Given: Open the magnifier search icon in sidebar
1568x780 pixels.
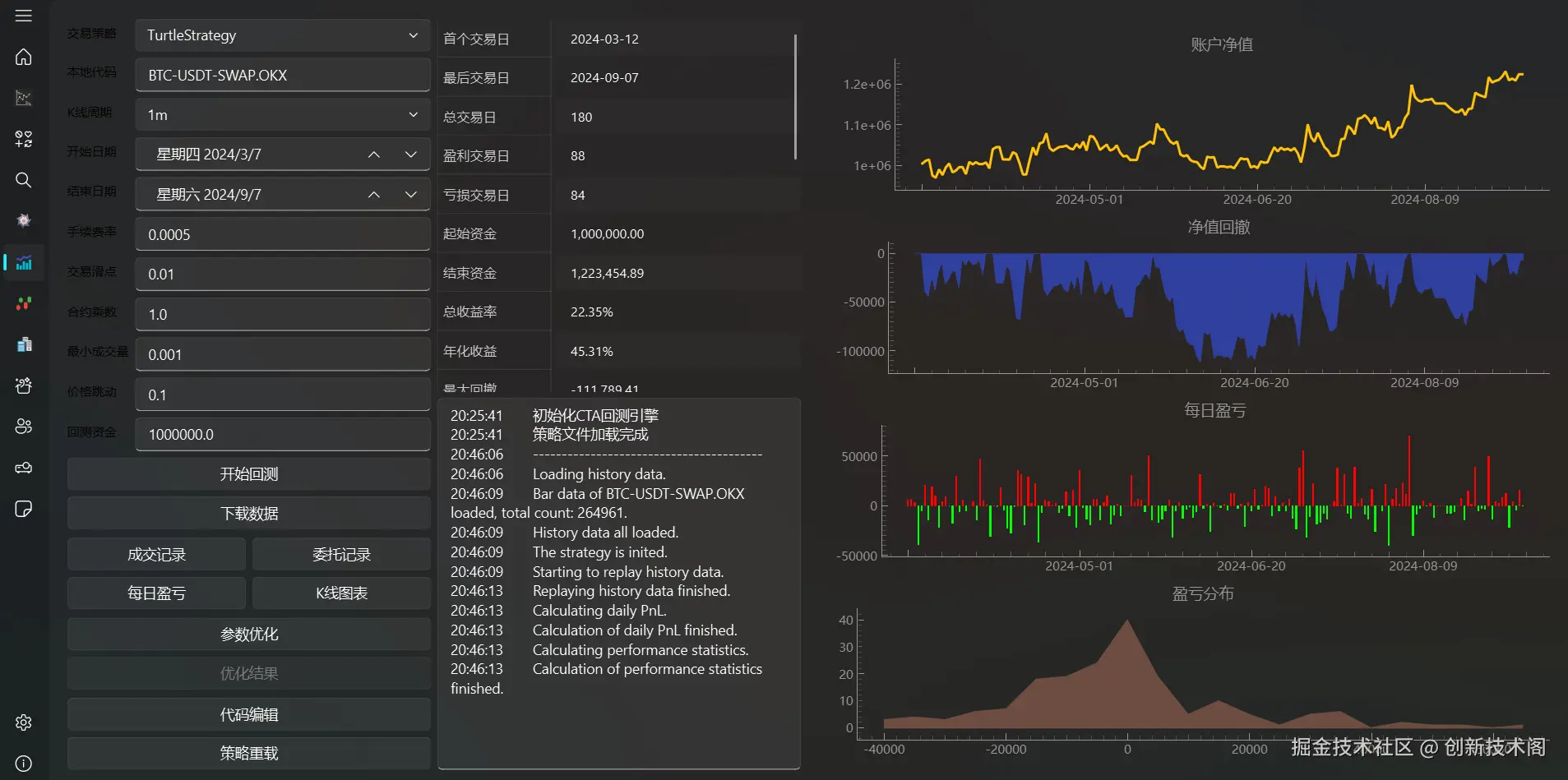Looking at the screenshot, I should point(24,180).
